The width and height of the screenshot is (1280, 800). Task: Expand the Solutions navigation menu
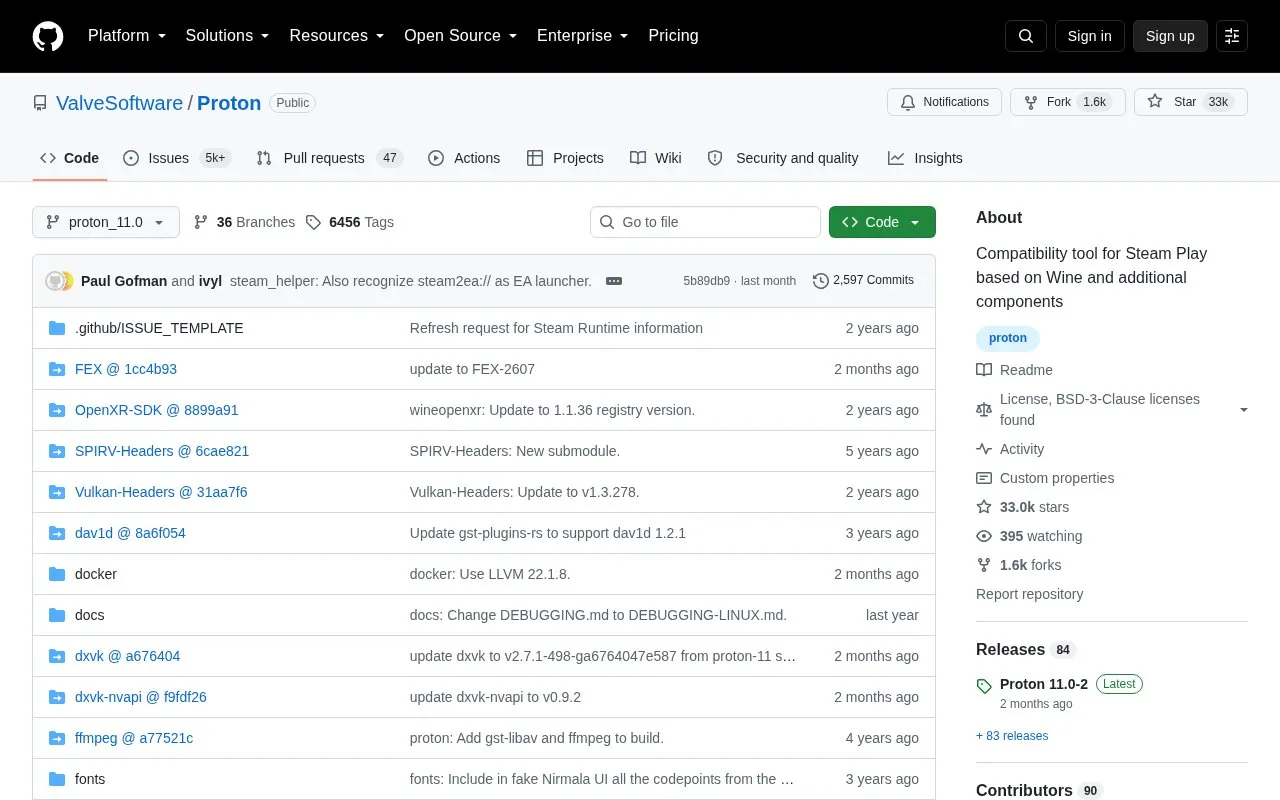pyautogui.click(x=228, y=36)
